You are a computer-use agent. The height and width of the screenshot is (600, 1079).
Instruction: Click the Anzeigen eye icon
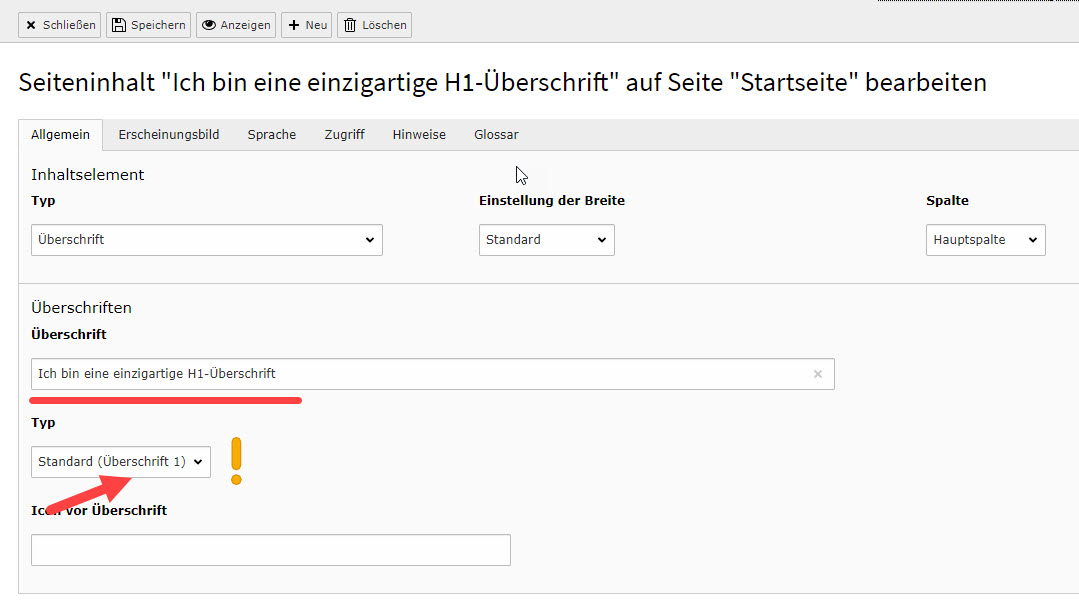209,25
